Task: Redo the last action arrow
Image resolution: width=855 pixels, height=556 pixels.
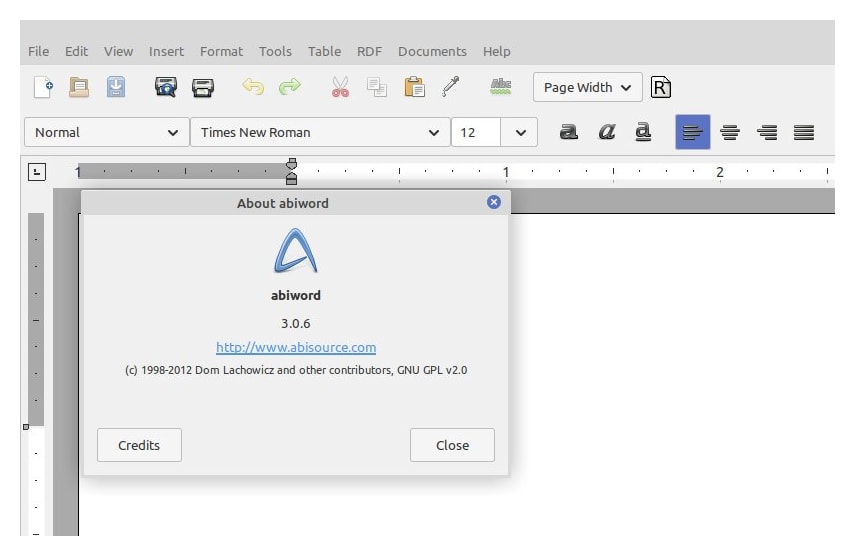Action: [x=290, y=87]
